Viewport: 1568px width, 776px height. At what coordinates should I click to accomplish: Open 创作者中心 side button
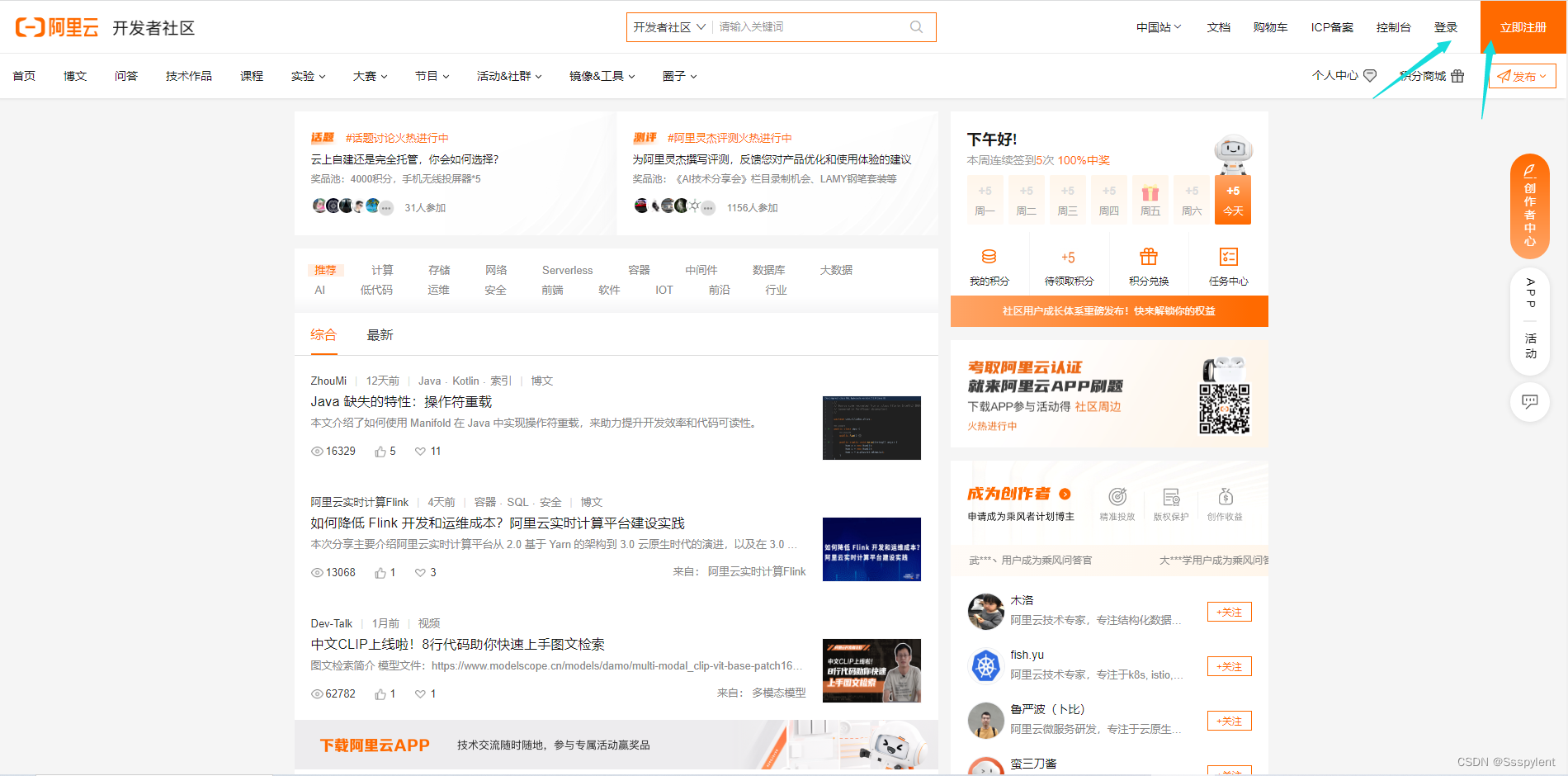[1529, 206]
